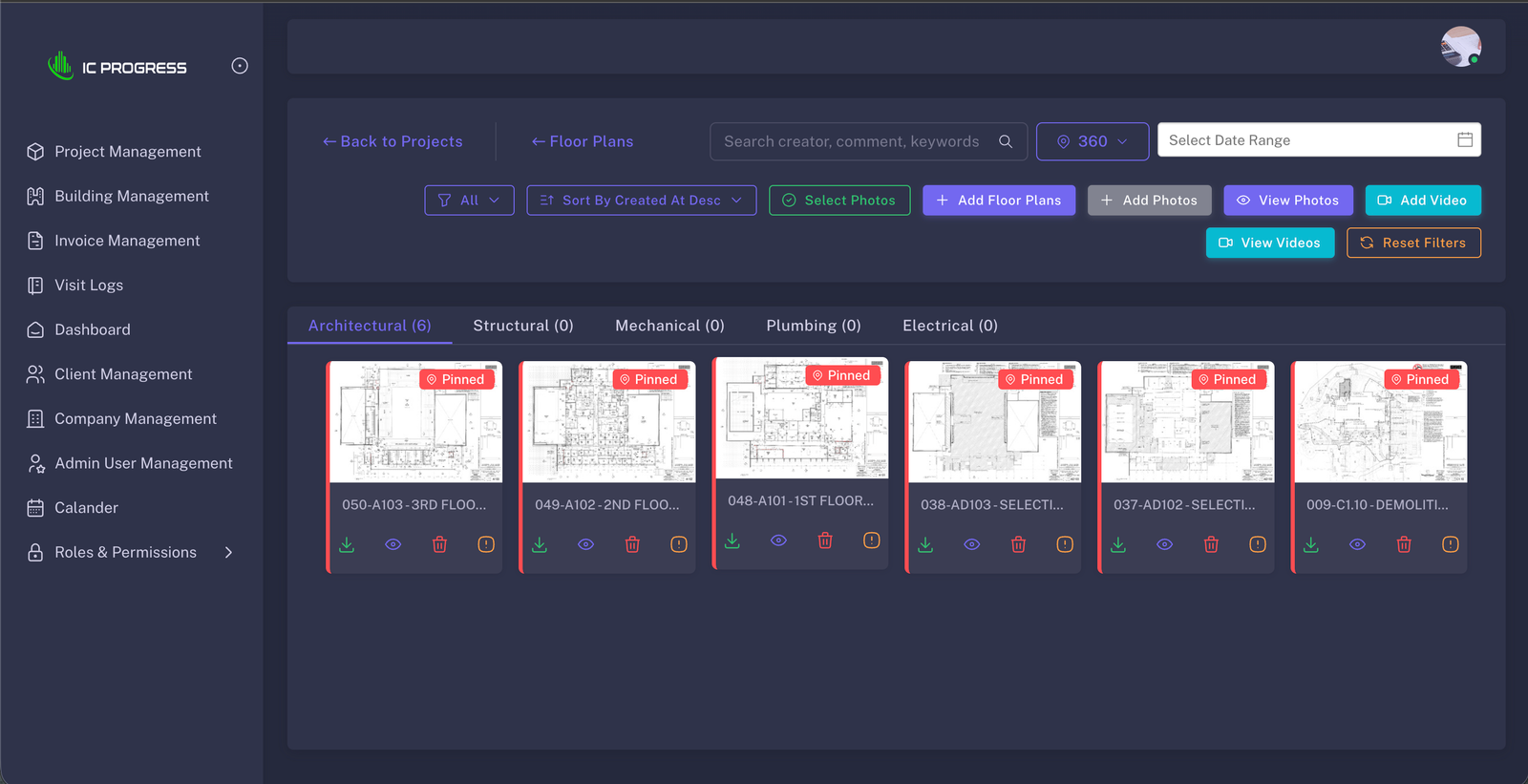Screen dimensions: 1528x784
Task: Delete the 049-A102-2ND FLOO... floor plan
Action: pyautogui.click(x=632, y=544)
